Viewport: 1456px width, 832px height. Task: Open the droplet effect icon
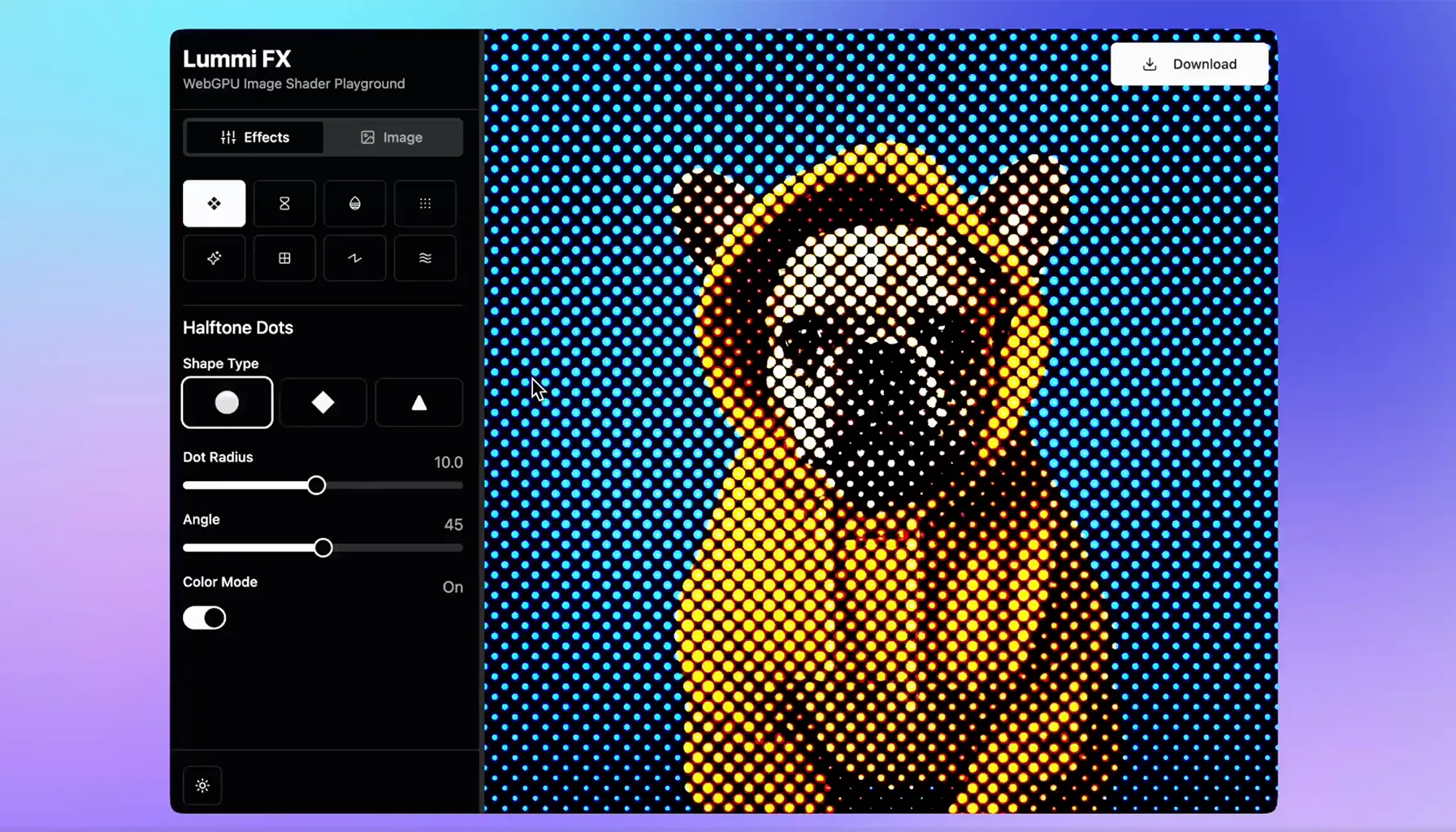coord(354,203)
